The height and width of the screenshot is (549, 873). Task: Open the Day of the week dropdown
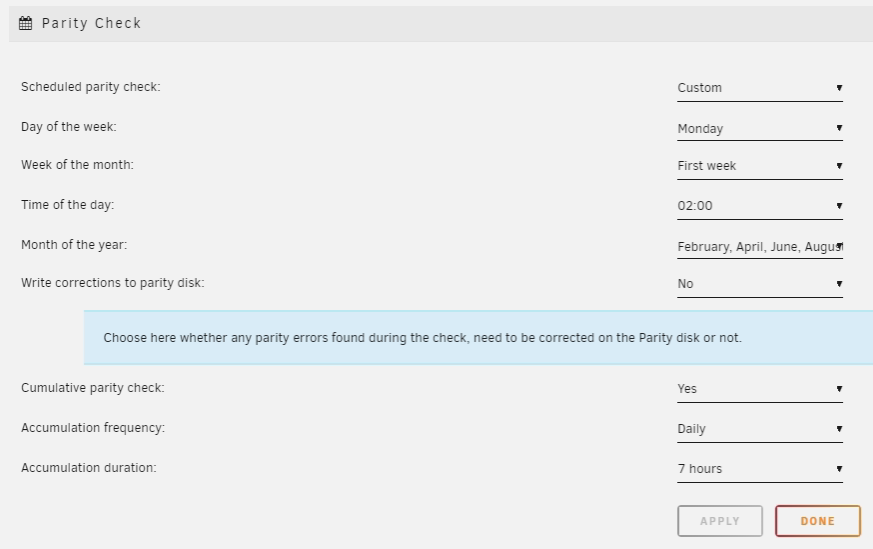point(760,129)
